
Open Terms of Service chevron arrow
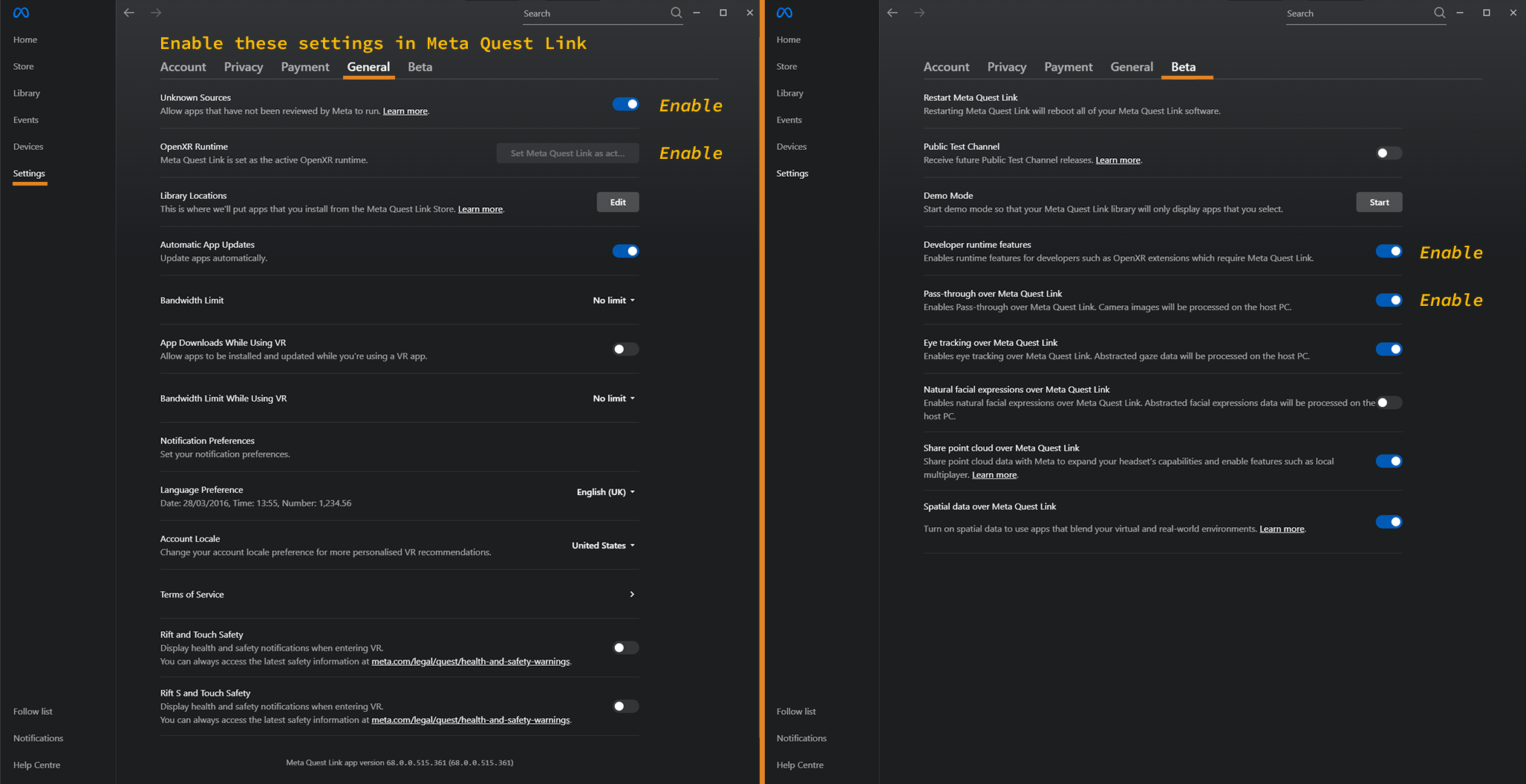632,594
